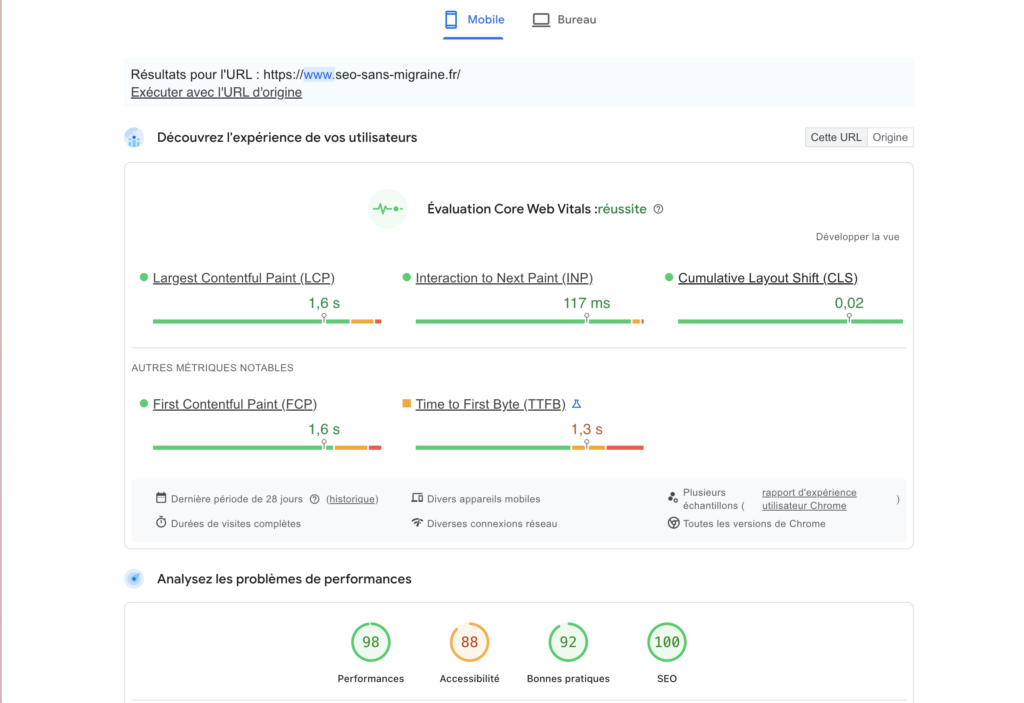Screen dimensions: 1024x703
Task: Click the LCP distribution bar marker
Action: tap(324, 318)
